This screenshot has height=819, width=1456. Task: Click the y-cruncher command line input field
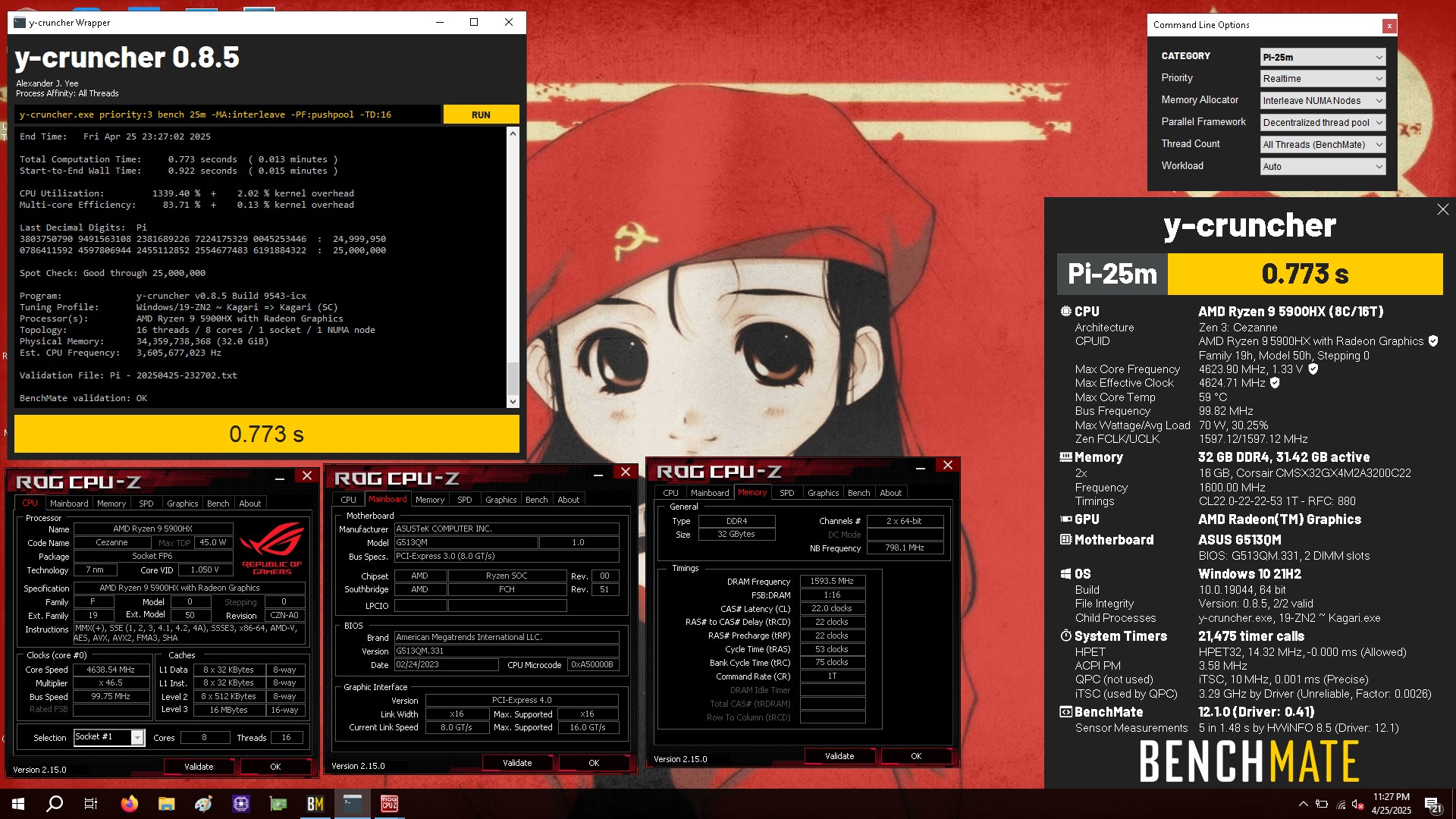click(227, 115)
